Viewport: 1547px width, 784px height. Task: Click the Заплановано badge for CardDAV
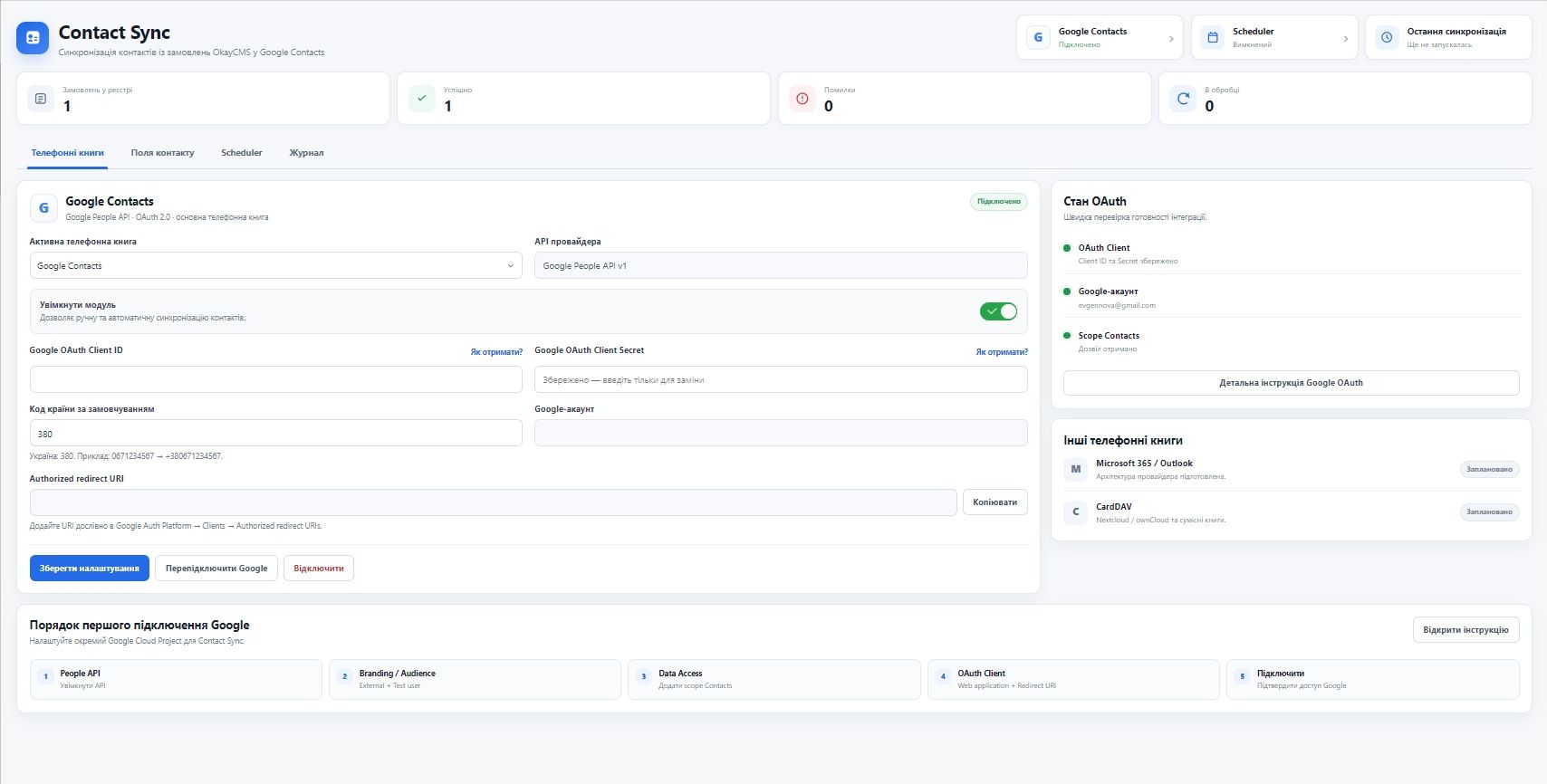tap(1489, 512)
